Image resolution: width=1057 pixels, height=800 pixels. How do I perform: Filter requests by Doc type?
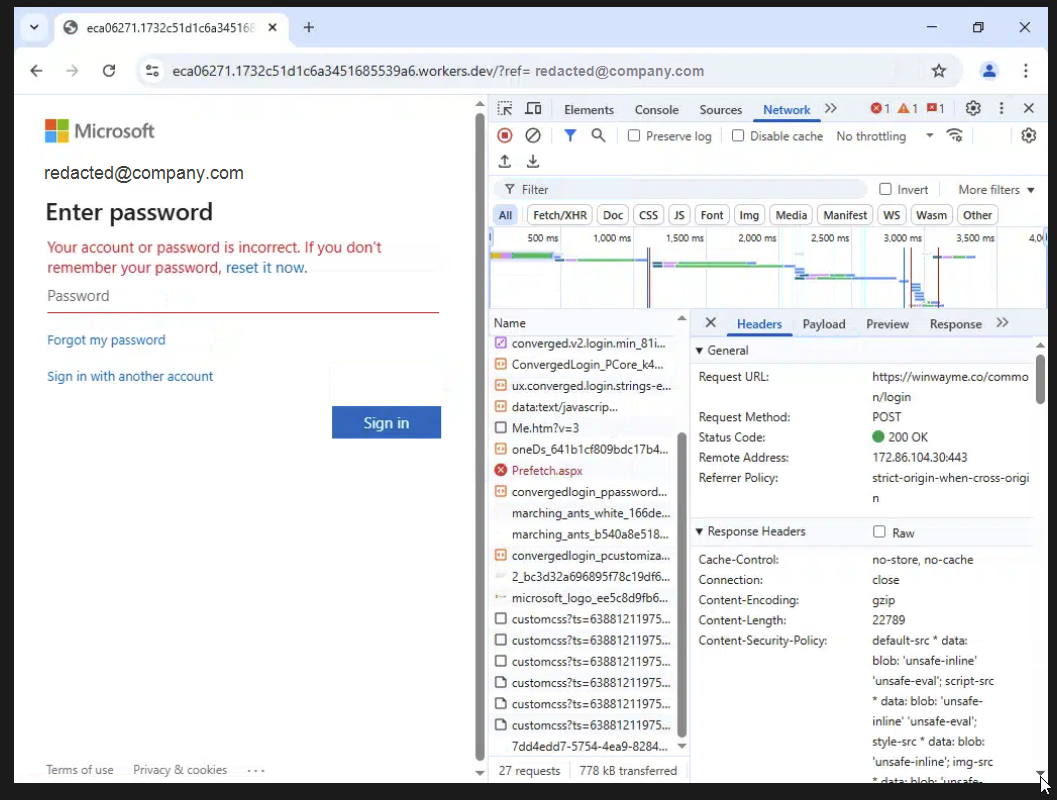point(613,215)
